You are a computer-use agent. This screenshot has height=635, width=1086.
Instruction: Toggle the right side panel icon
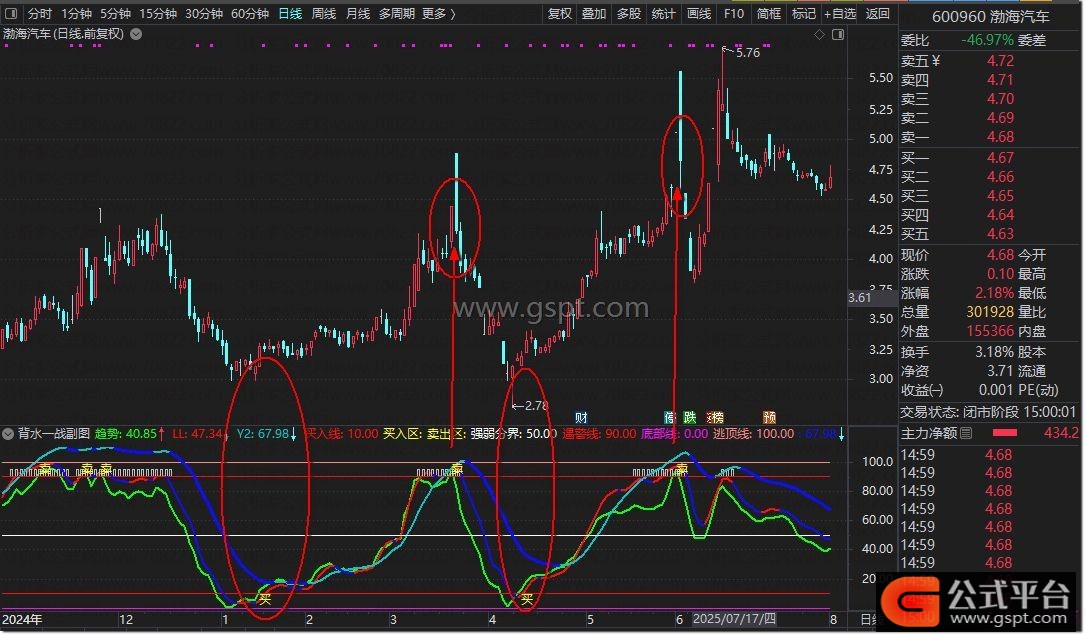tap(838, 35)
